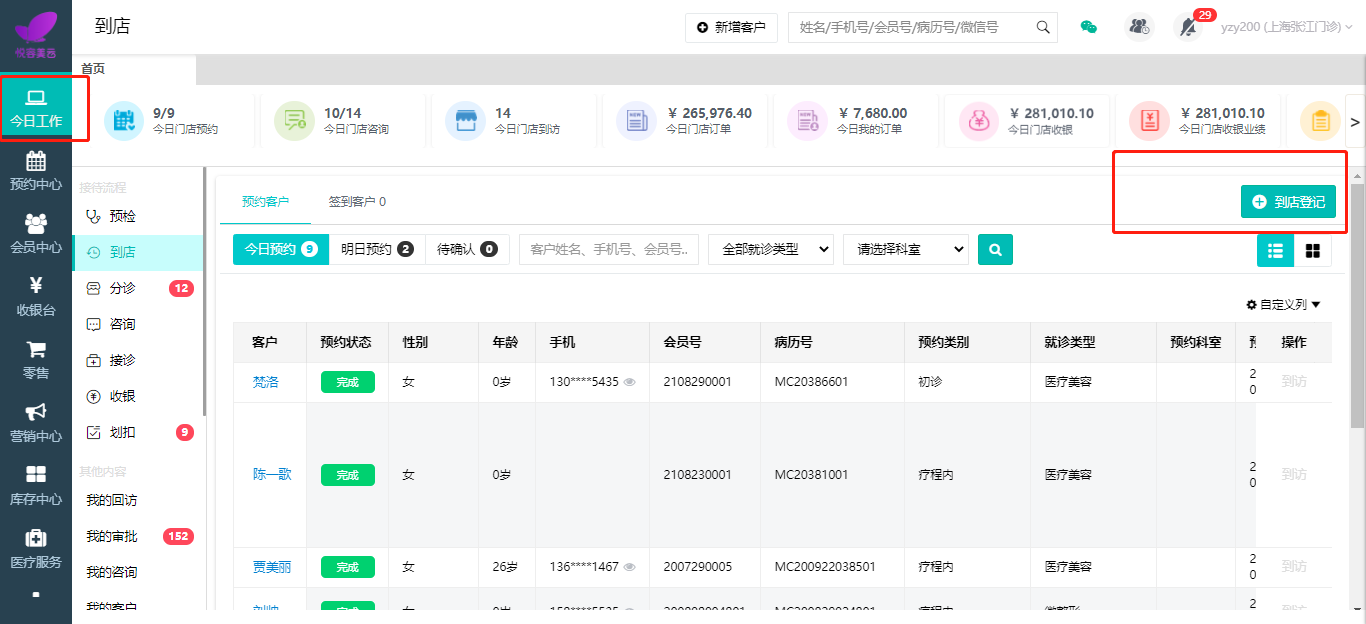Go to 会员中心 members icon
Image resolution: width=1366 pixels, height=624 pixels.
point(36,224)
